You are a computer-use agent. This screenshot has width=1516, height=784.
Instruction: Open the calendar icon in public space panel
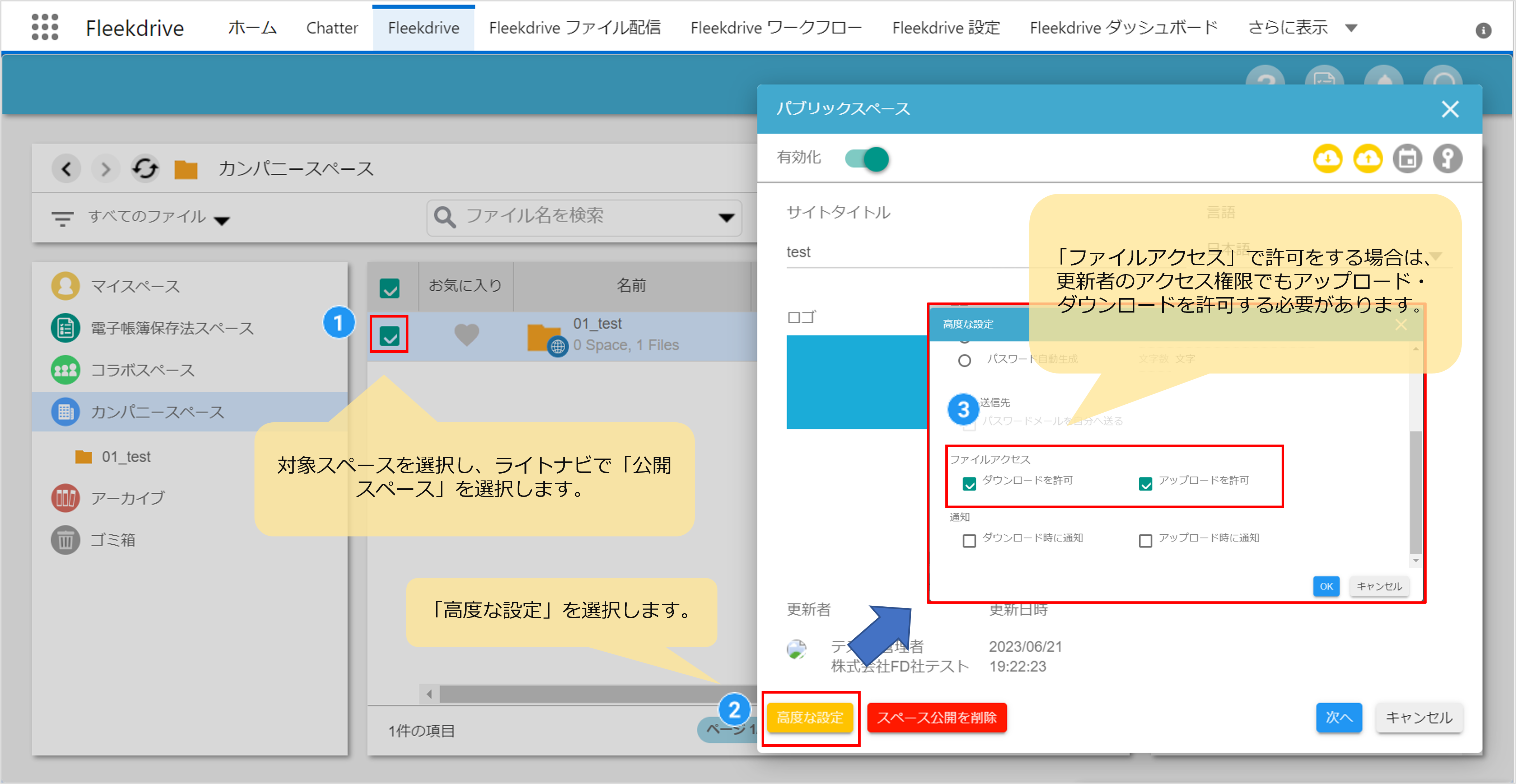1407,159
